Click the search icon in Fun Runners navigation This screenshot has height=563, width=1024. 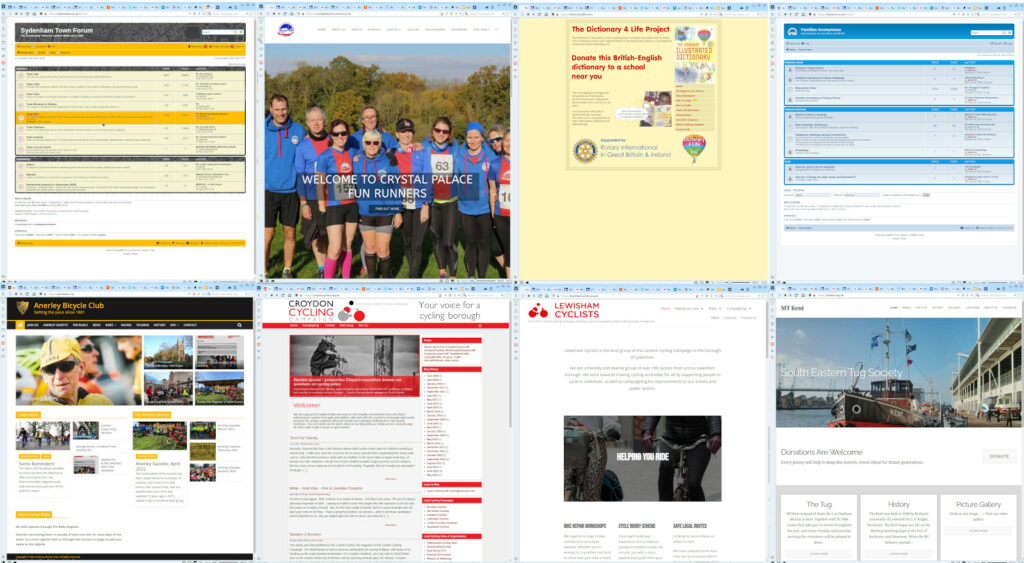496,29
